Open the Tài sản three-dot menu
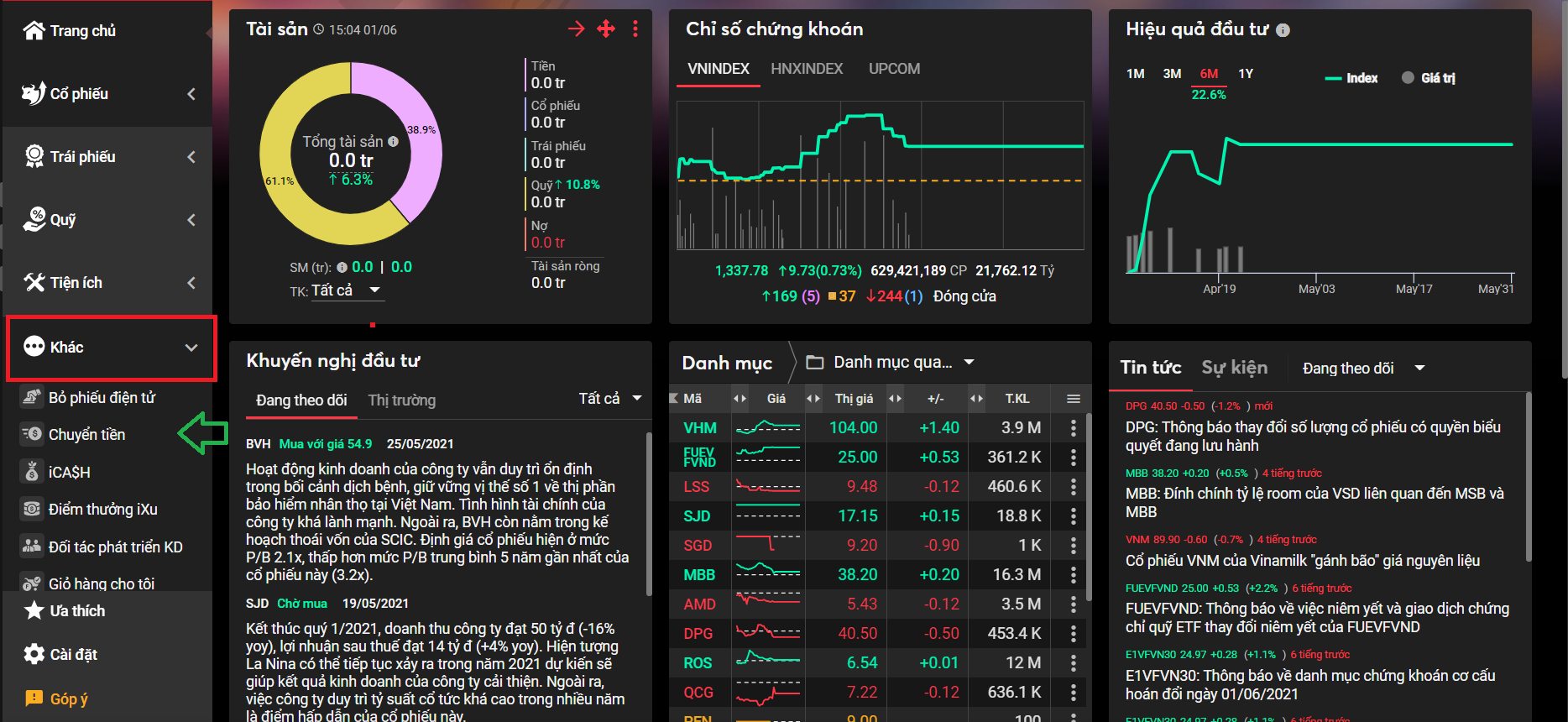 (x=635, y=29)
